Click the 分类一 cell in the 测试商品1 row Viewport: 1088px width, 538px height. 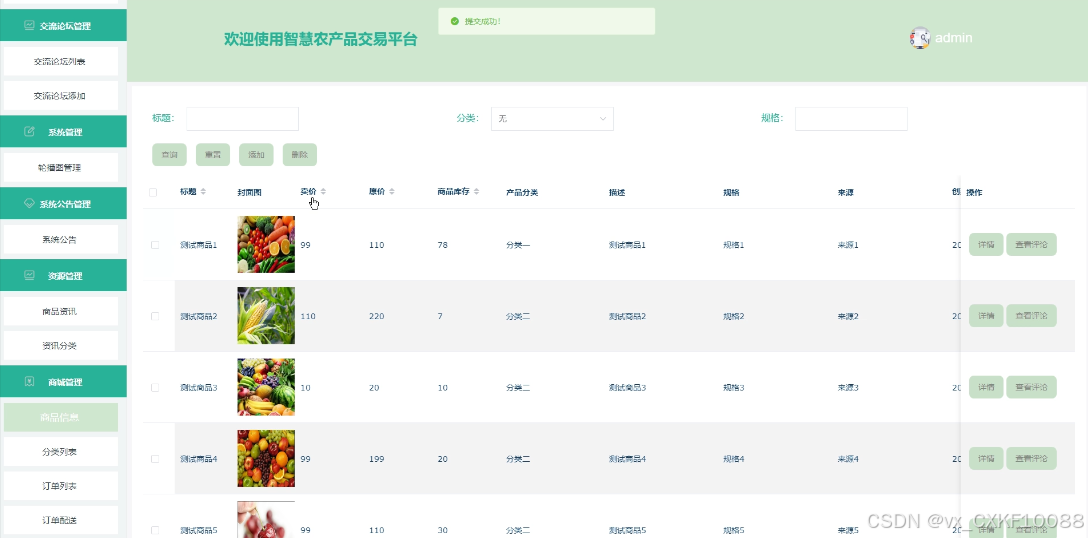518,245
